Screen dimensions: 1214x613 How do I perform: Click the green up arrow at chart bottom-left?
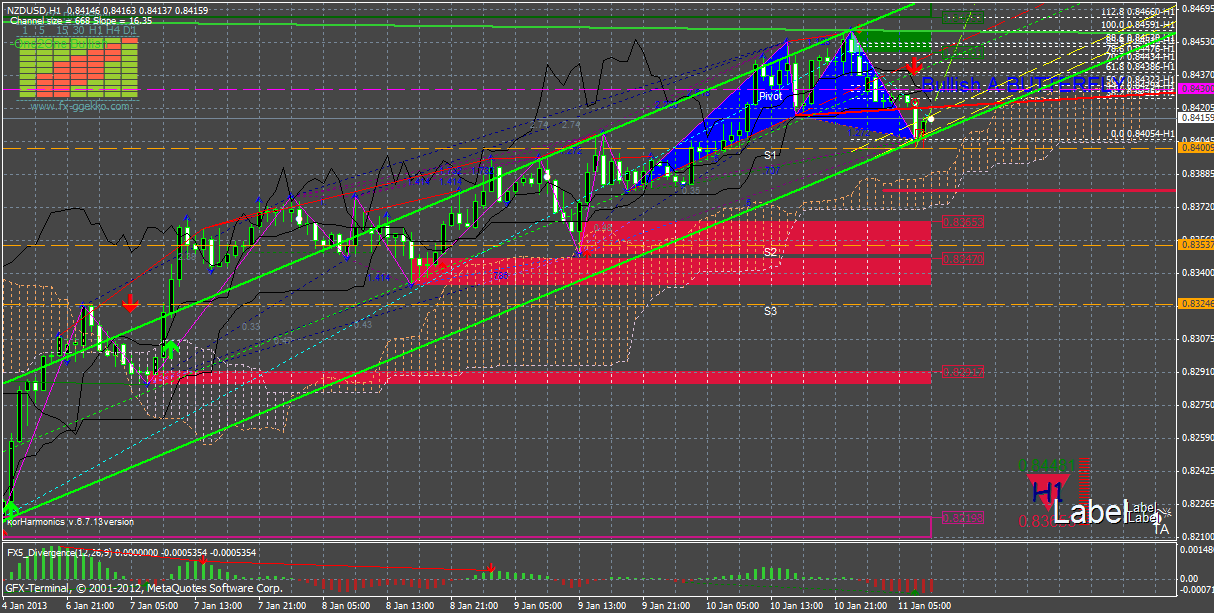12,511
